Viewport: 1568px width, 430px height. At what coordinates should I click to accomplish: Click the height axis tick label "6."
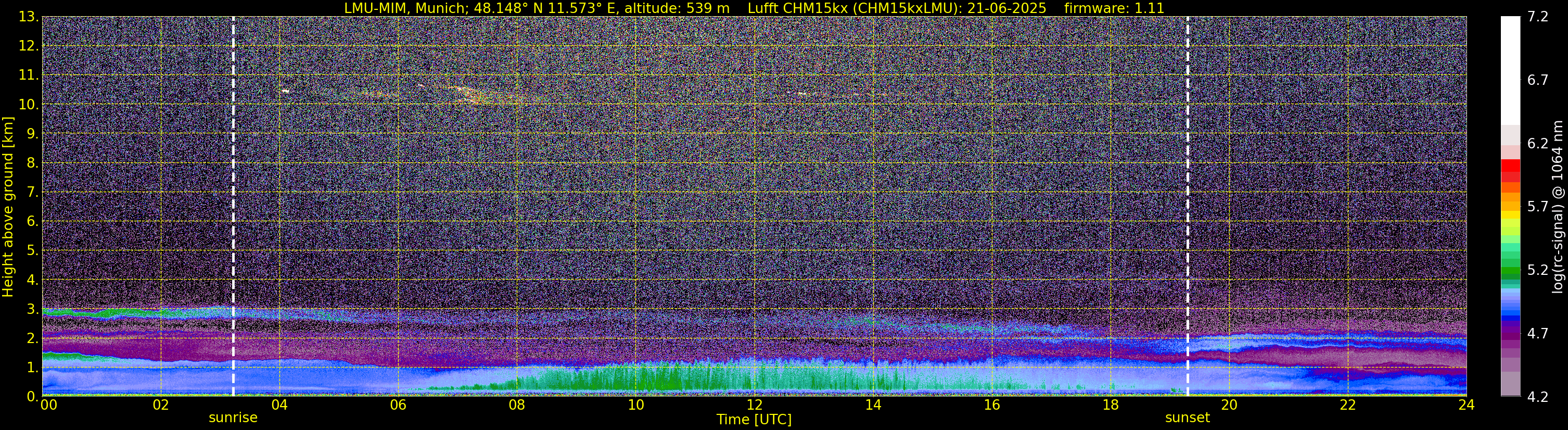point(32,221)
